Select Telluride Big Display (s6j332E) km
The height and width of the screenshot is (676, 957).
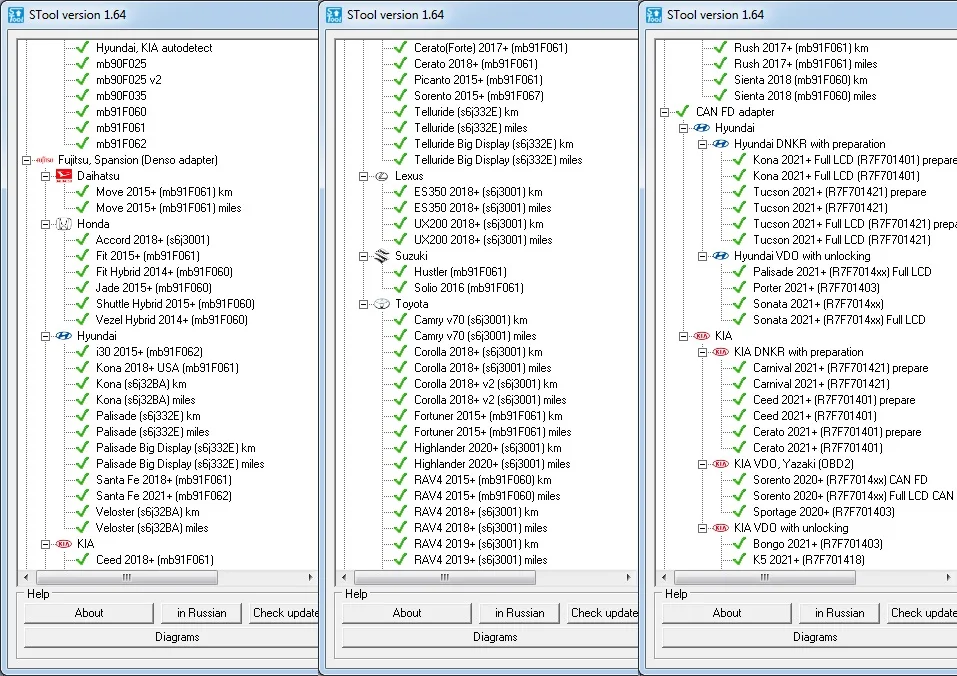[494, 144]
